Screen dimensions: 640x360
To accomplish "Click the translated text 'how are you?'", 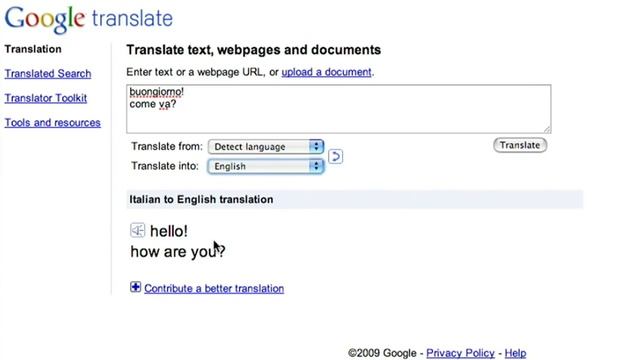I will click(178, 251).
